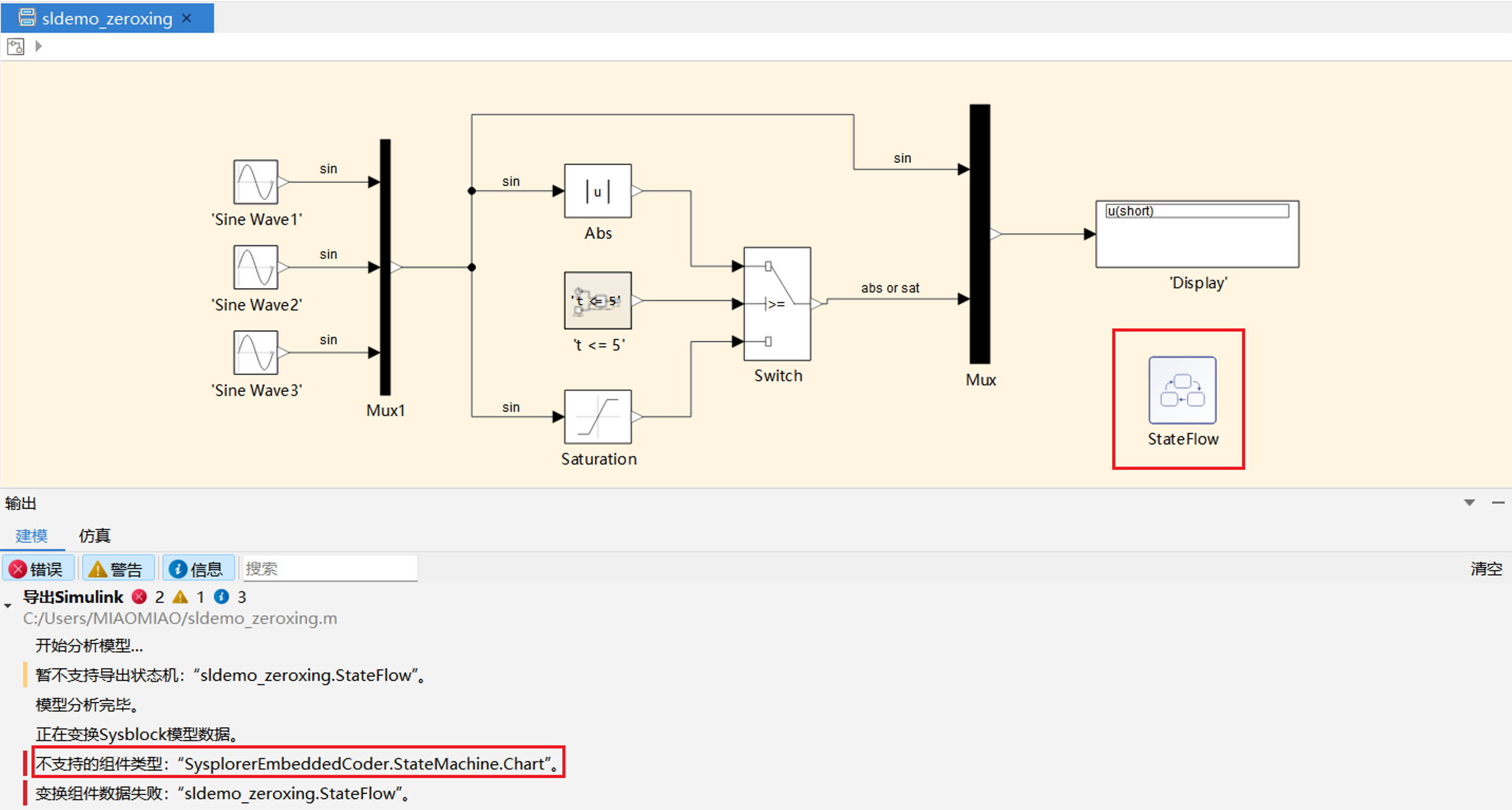Select error line '不支持的组件类型'

[x=298, y=763]
